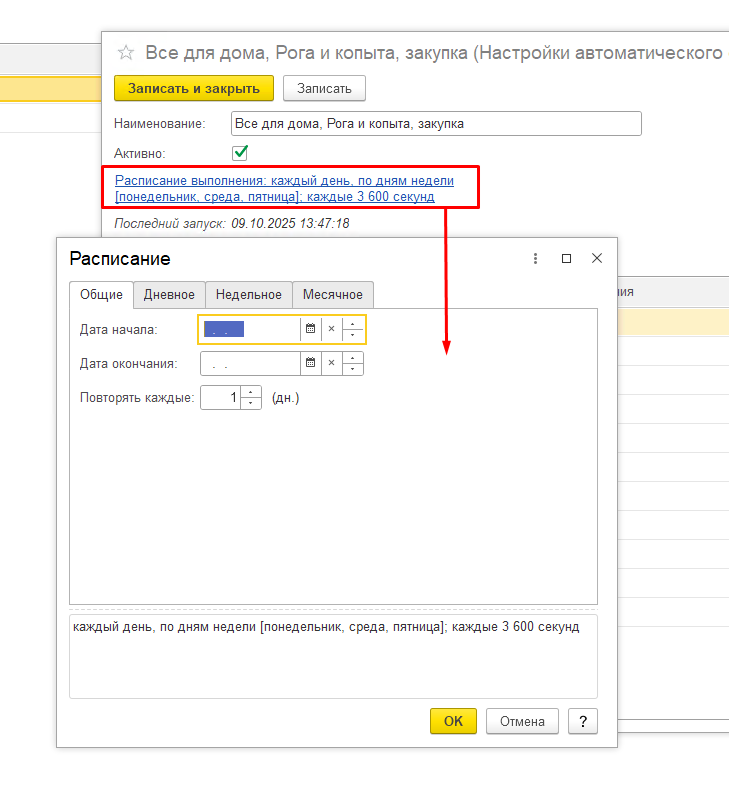Image resolution: width=729 pixels, height=787 pixels.
Task: Add this settings form to favorites star
Action: click(x=126, y=52)
